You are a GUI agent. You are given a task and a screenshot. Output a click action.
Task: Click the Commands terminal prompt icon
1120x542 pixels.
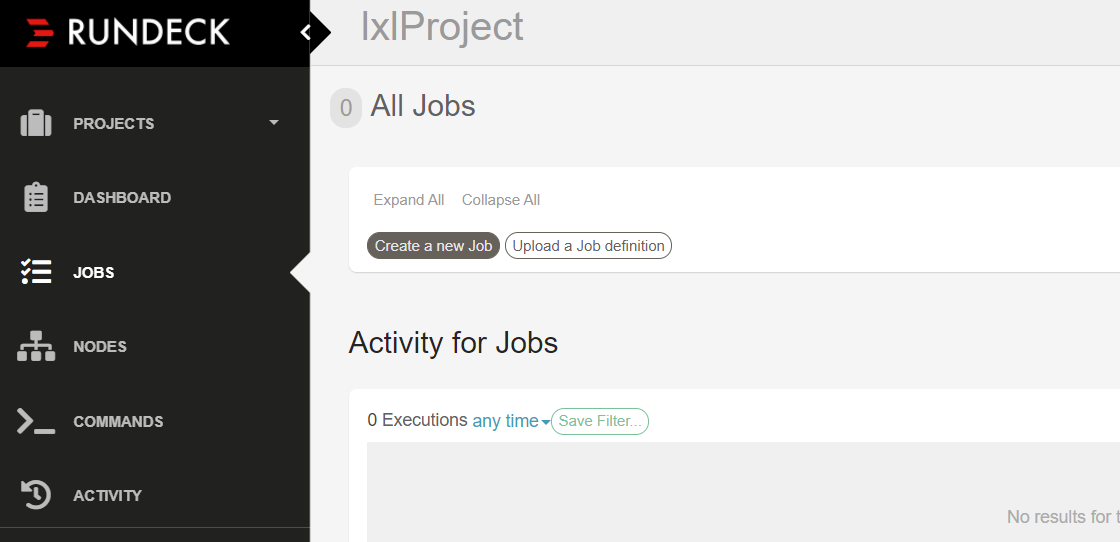coord(36,421)
